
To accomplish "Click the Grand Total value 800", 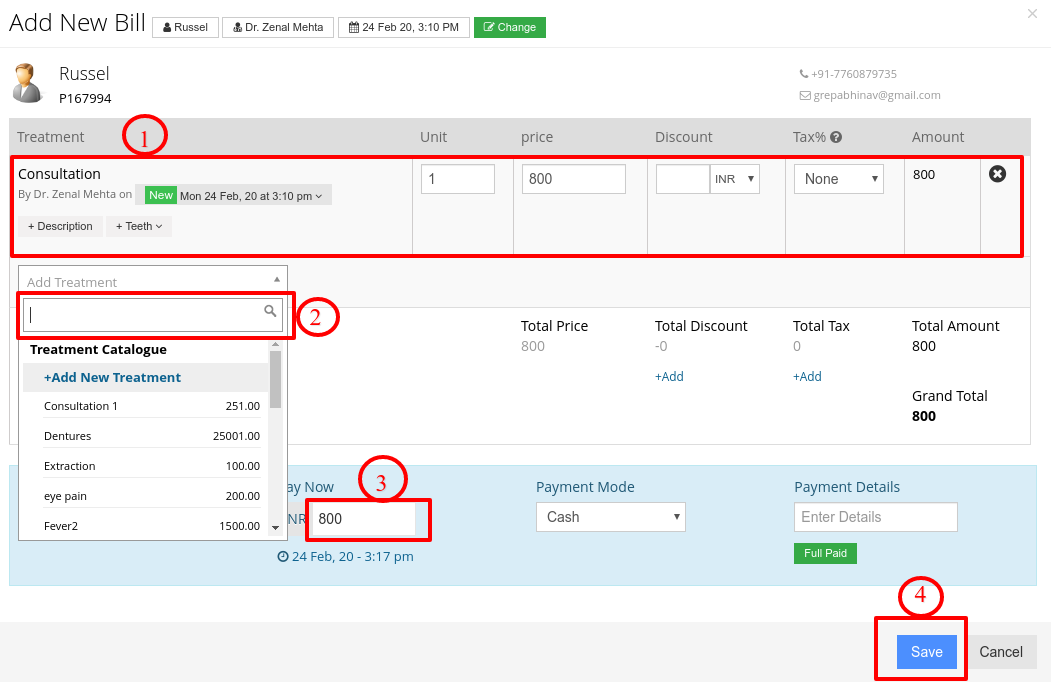I will pos(924,416).
